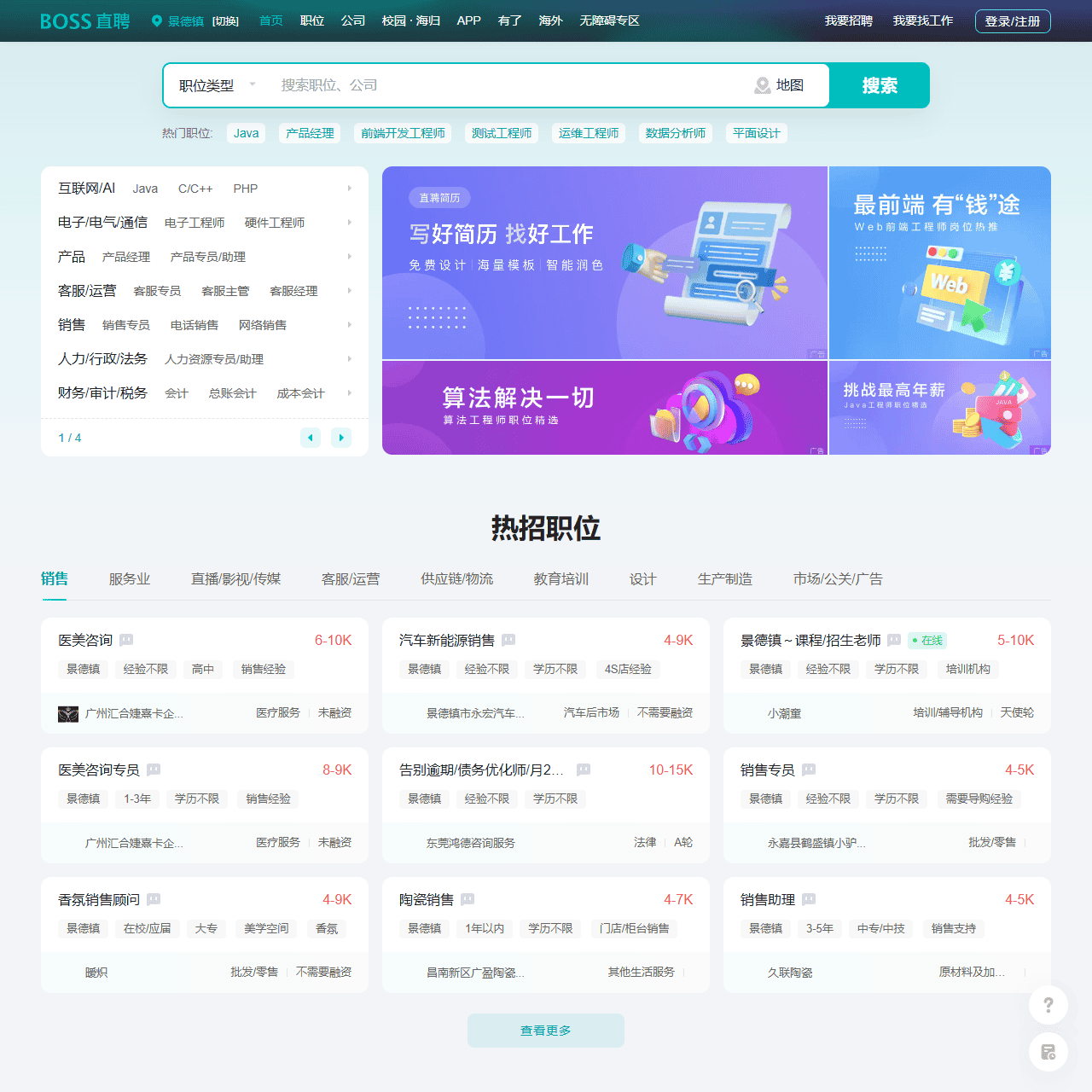1092x1092 pixels.
Task: Click the company logo on 广州汇合婕熹卡 card
Action: (68, 713)
